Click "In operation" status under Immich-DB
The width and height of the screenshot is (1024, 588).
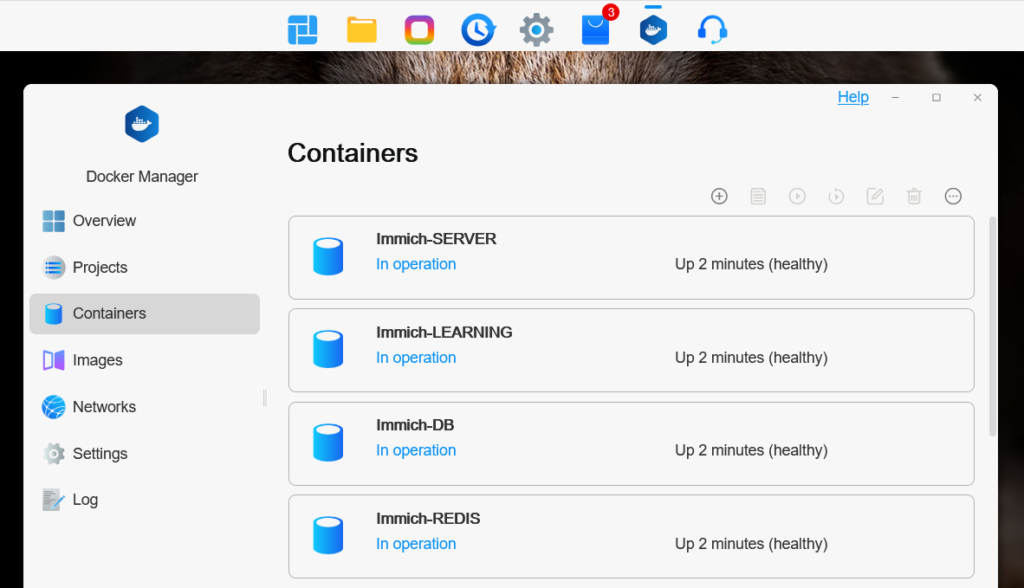[x=416, y=451]
